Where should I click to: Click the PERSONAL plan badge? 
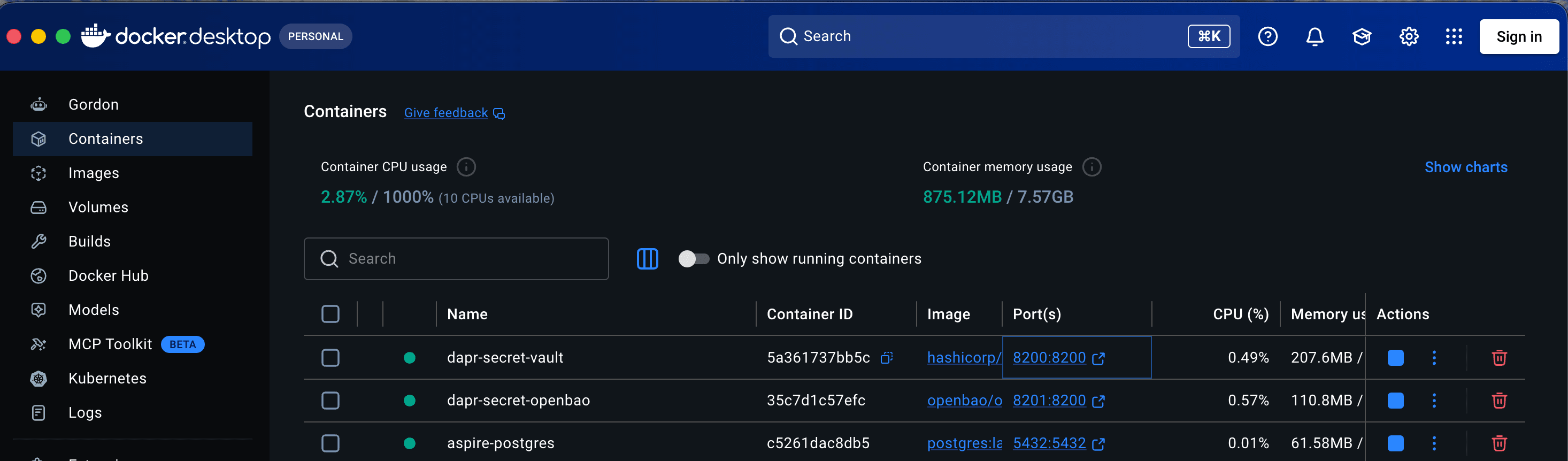[316, 36]
